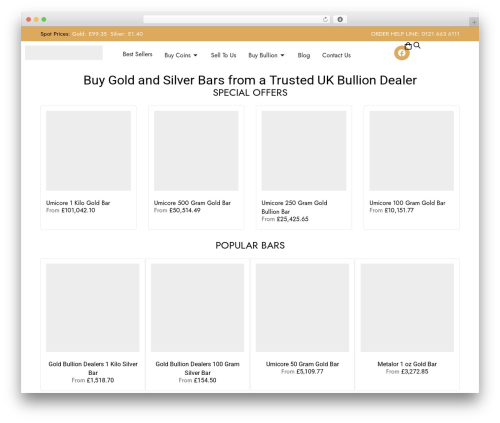
Task: Click the Umicore 500 Gram Gold Bar image
Action: point(196,151)
